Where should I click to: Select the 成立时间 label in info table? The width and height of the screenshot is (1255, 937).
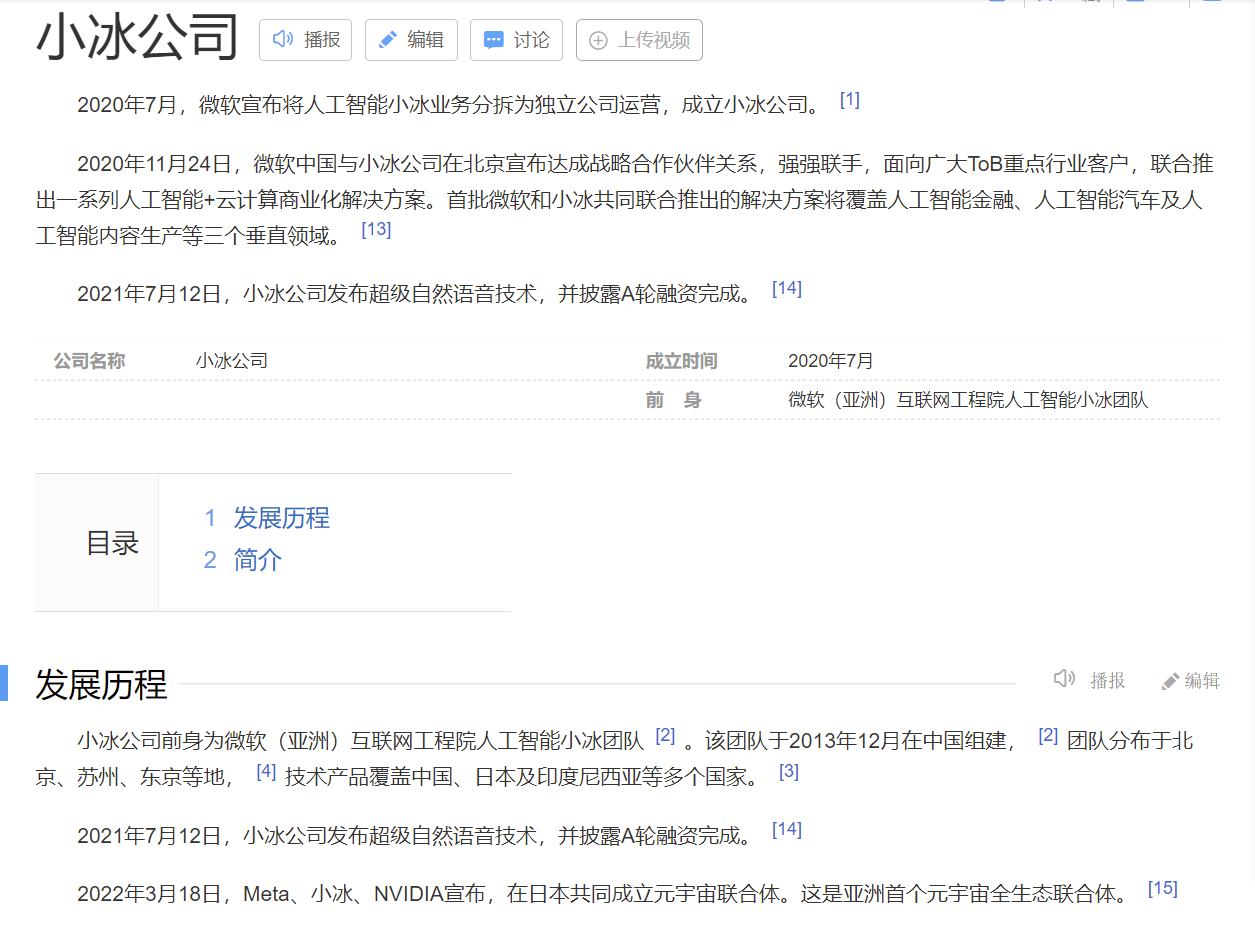pos(682,361)
